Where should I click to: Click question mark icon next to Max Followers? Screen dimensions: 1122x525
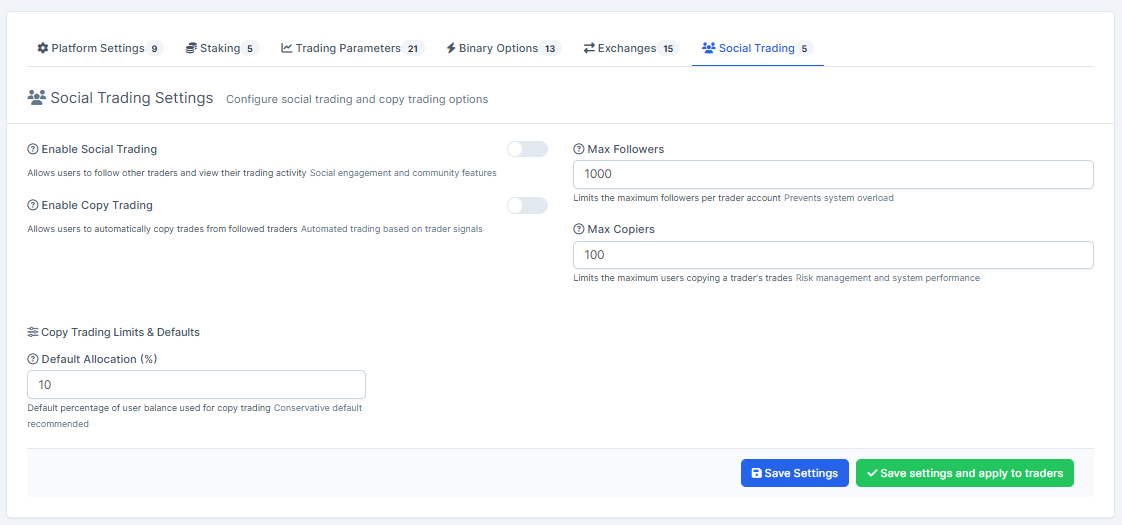579,150
